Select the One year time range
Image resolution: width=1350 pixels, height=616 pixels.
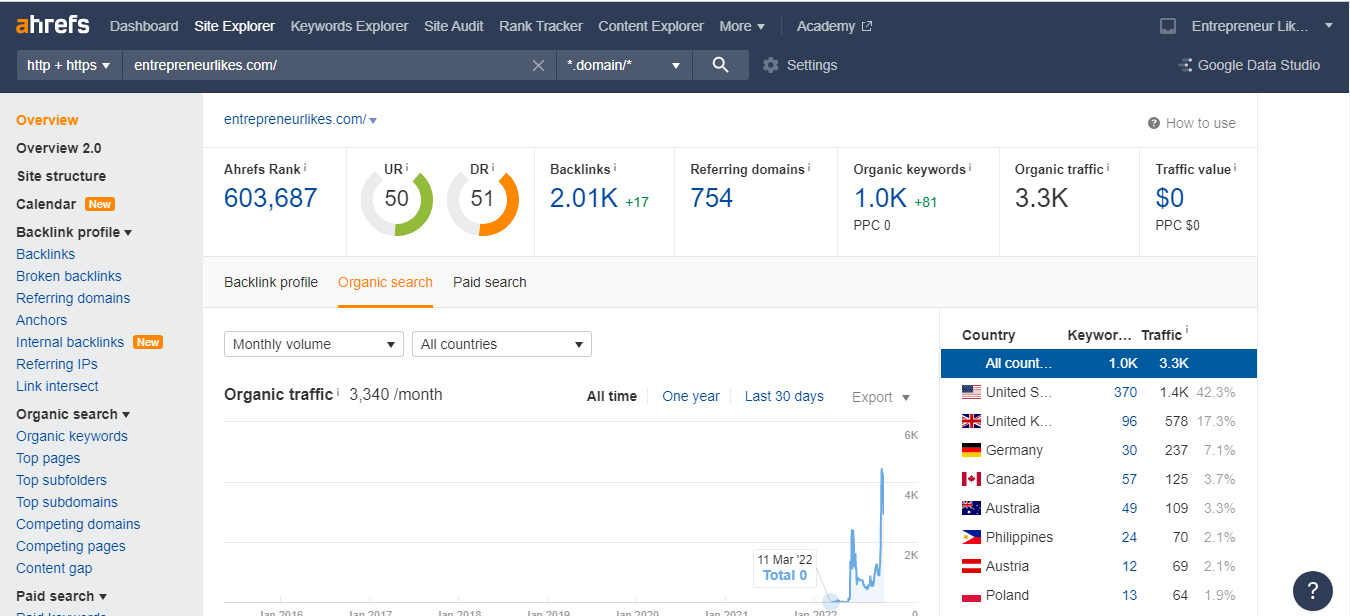pyautogui.click(x=690, y=396)
